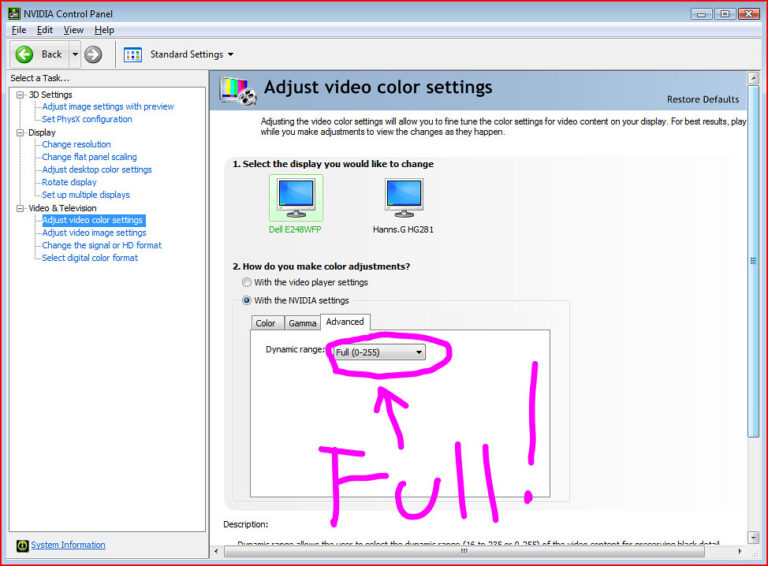
Task: Close the NVIDIA Control Panel window
Action: tap(749, 14)
